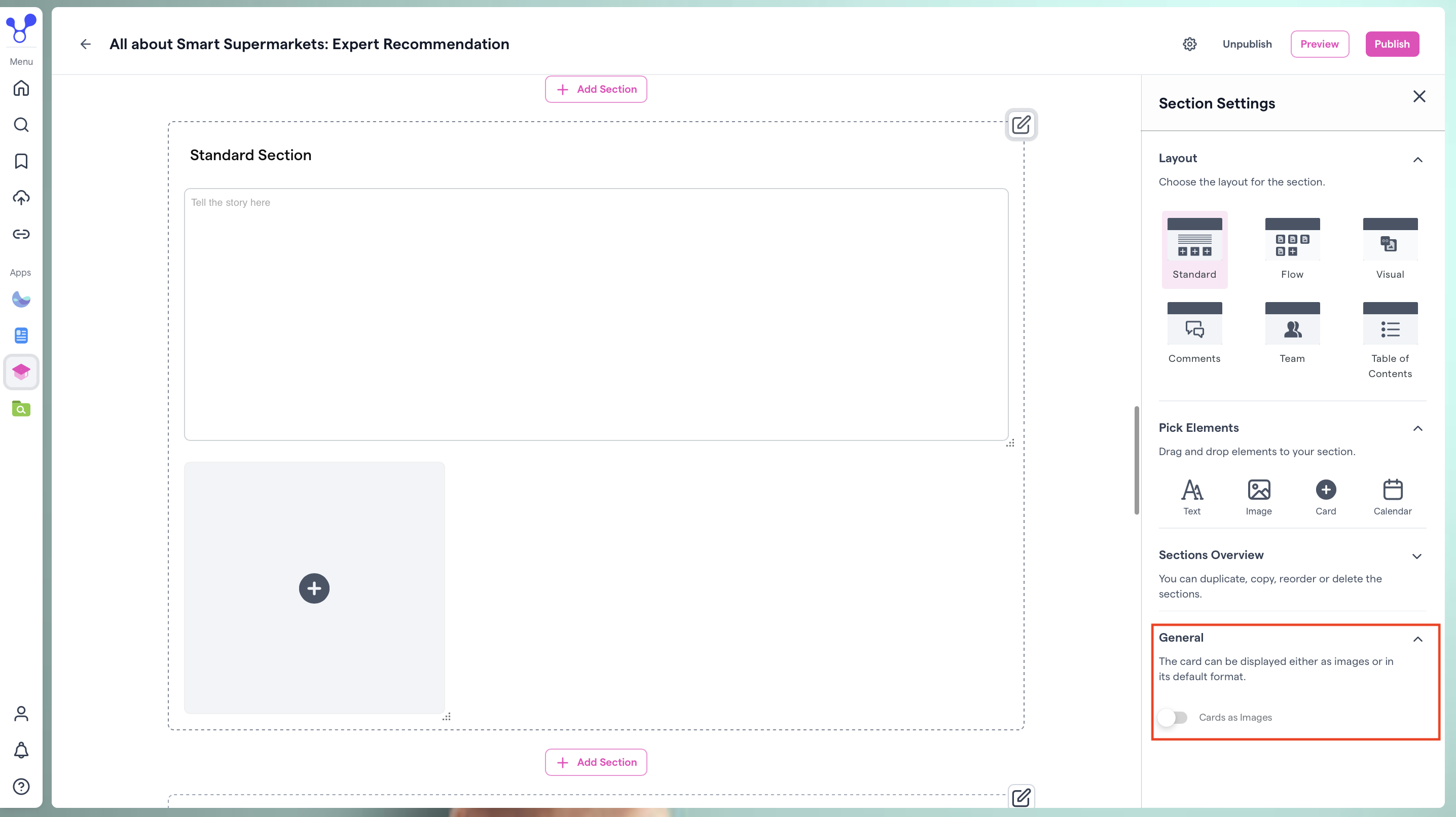The height and width of the screenshot is (817, 1456).
Task: Open page settings gear icon
Action: (1190, 44)
